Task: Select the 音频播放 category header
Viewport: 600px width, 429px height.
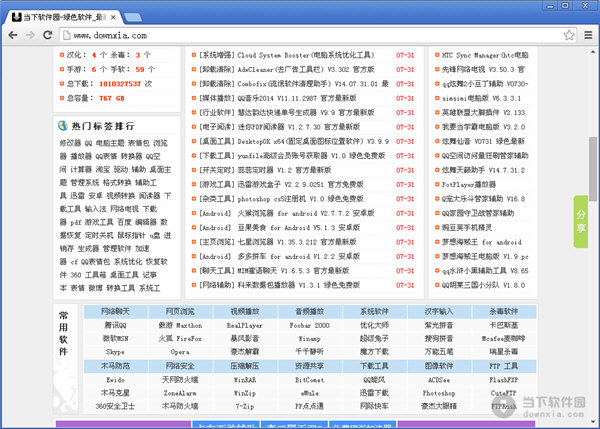Action: (310, 312)
